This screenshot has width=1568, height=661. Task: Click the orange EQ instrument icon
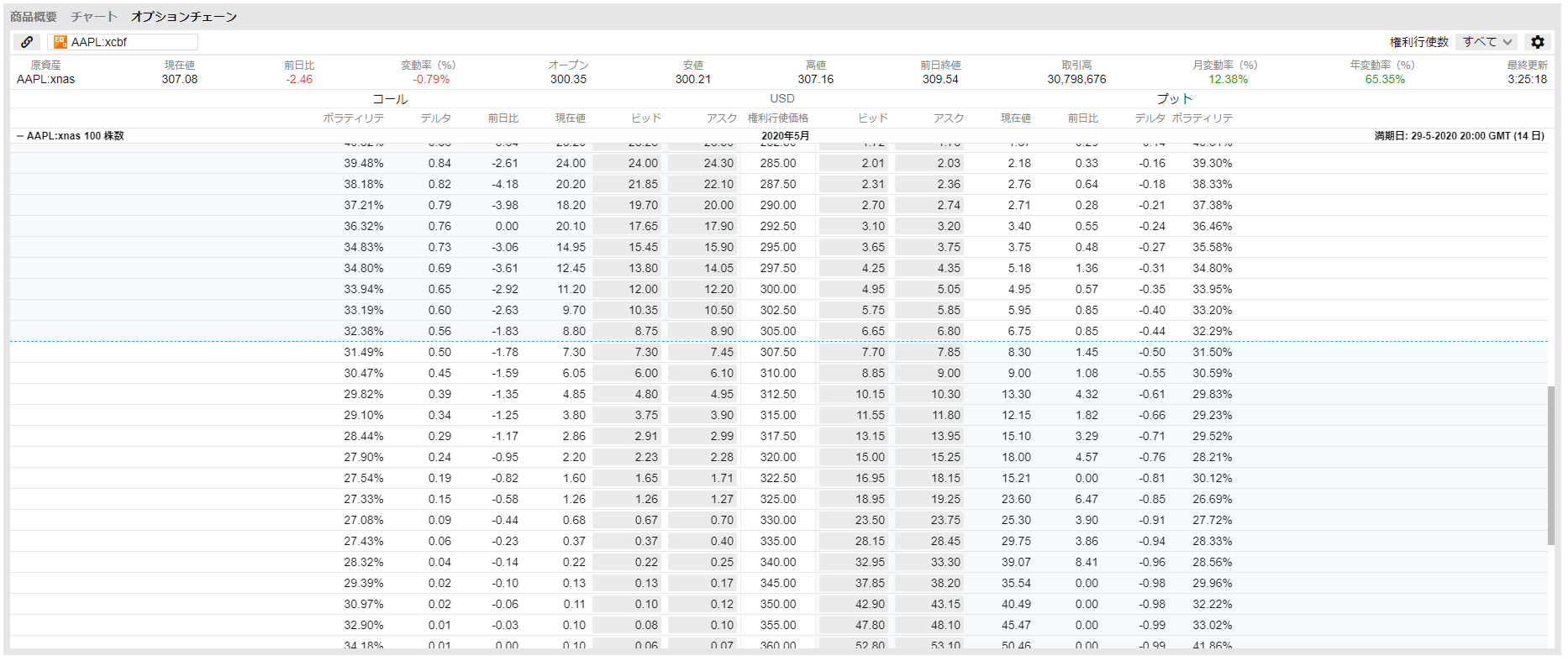pos(61,42)
